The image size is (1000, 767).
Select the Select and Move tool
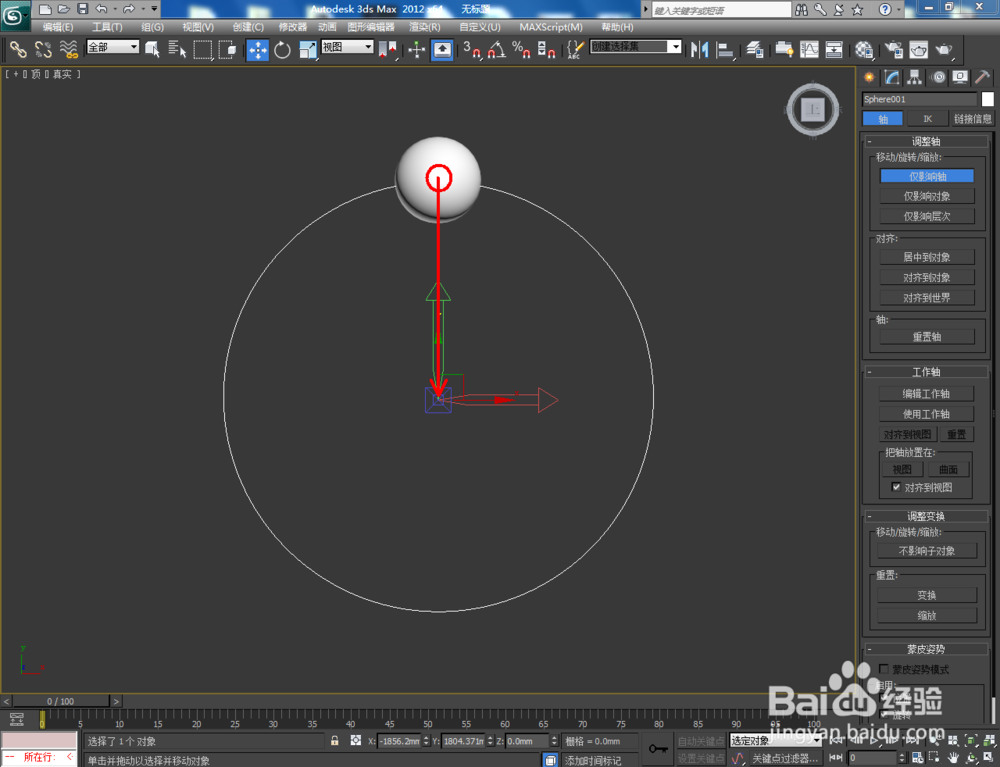(257, 50)
